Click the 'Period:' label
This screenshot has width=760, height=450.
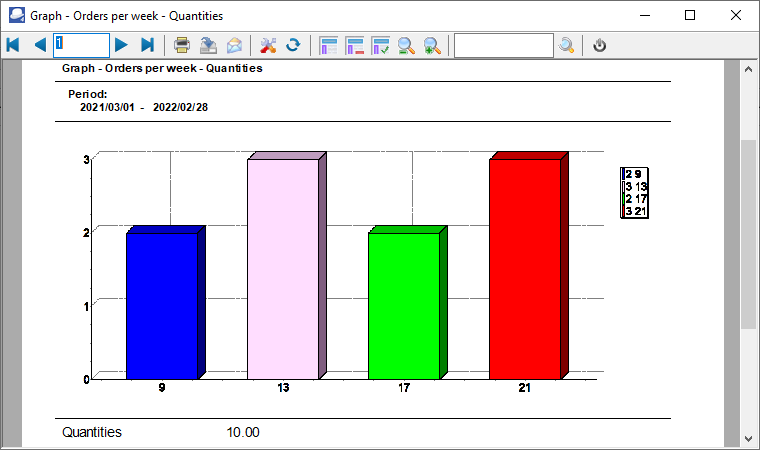pyautogui.click(x=88, y=94)
